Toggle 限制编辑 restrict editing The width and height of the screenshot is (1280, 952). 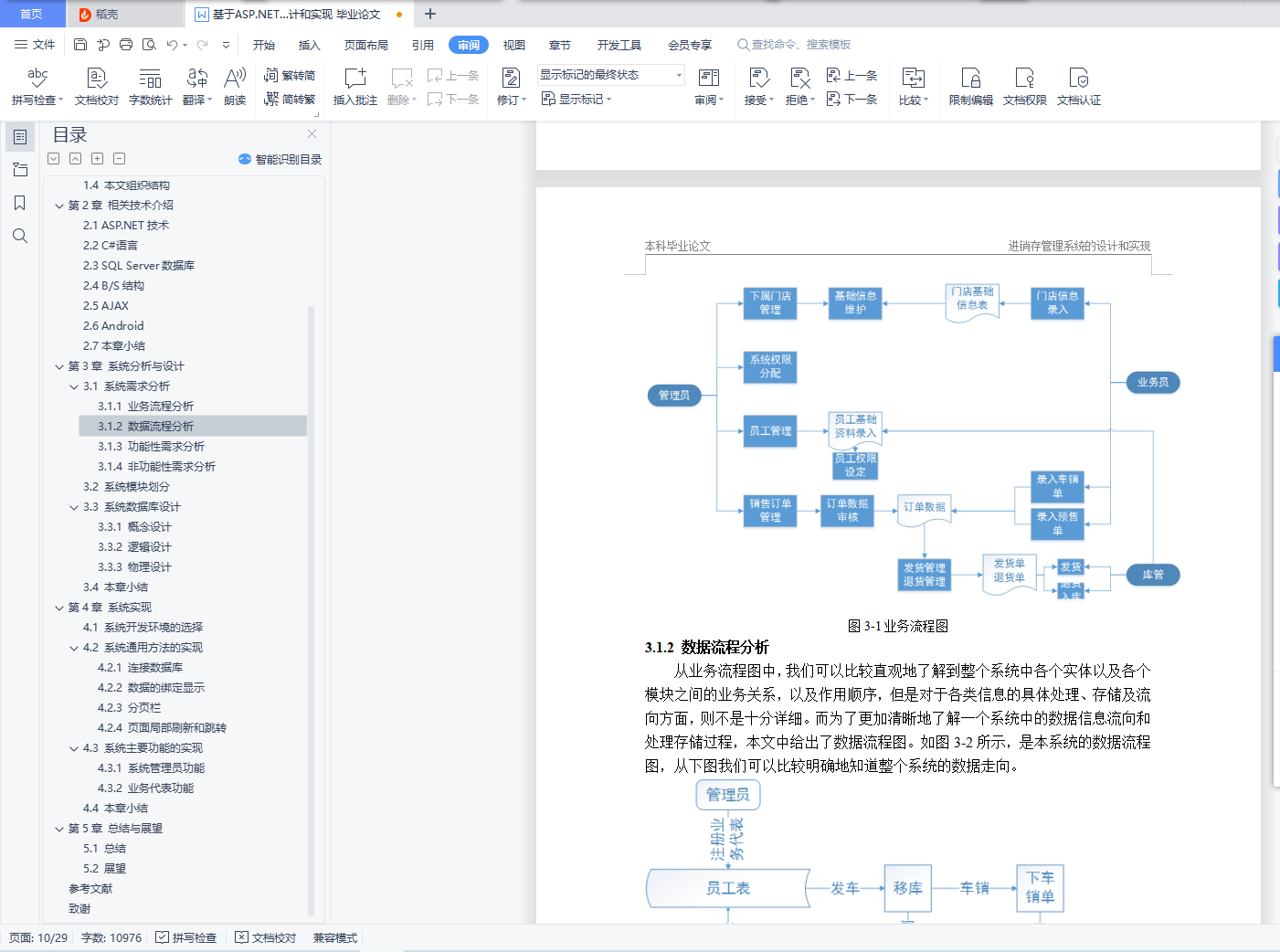pyautogui.click(x=971, y=87)
